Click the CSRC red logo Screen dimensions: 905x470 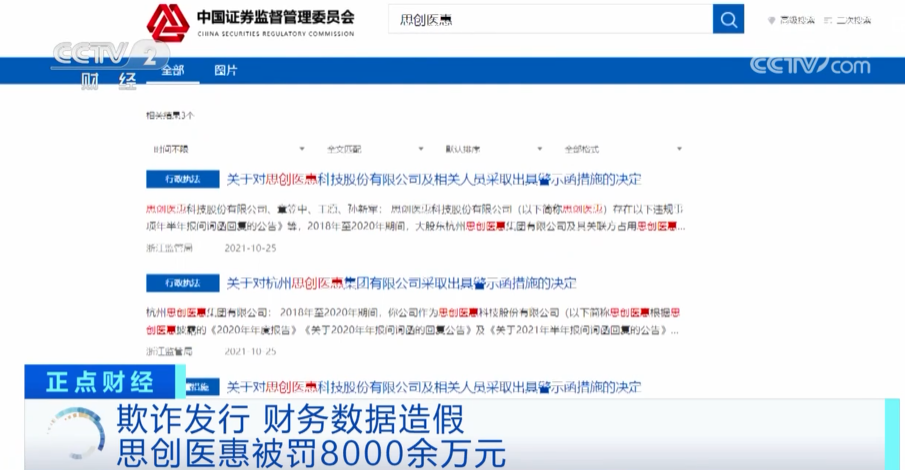click(168, 23)
